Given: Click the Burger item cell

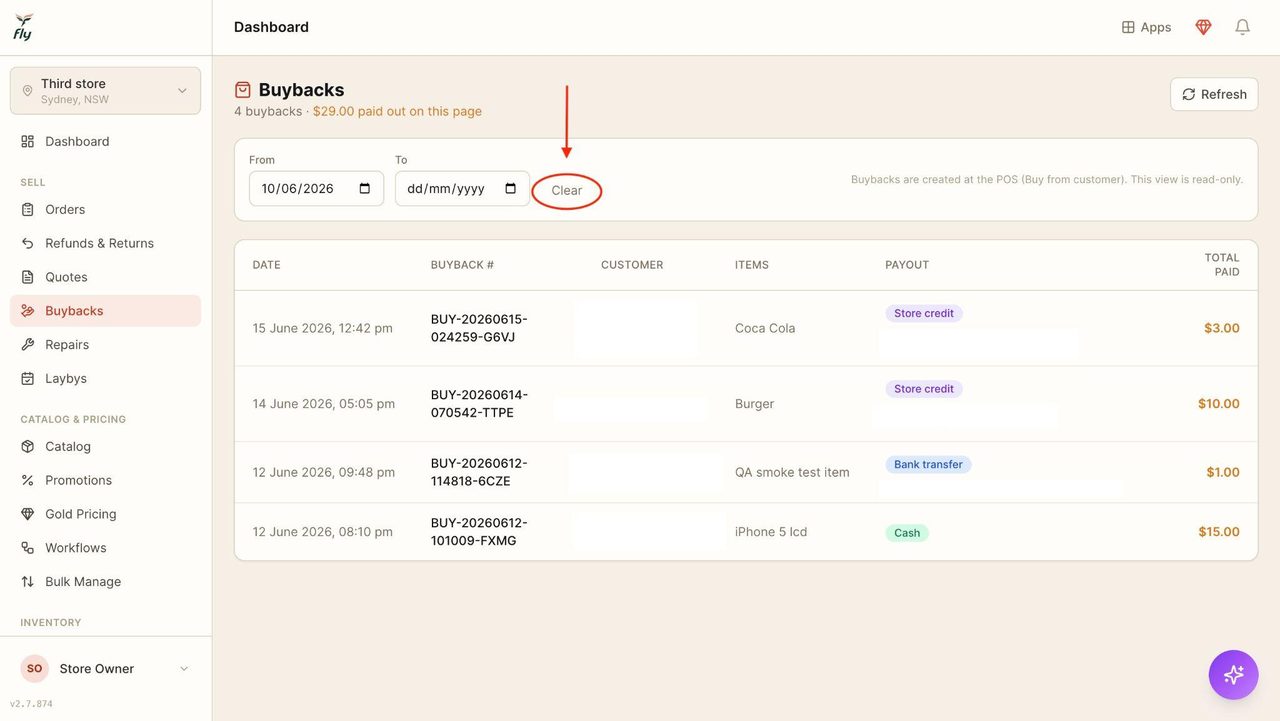Looking at the screenshot, I should 755,404.
